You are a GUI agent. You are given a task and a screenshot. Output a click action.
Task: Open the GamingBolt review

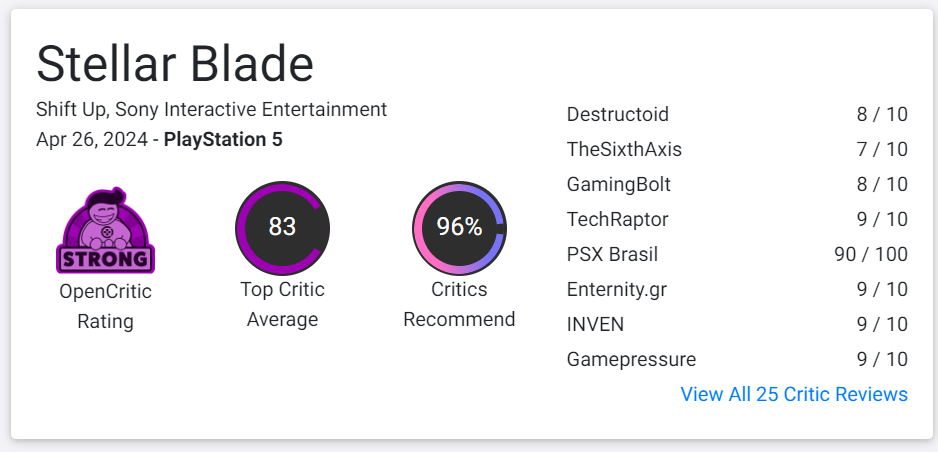pos(618,184)
